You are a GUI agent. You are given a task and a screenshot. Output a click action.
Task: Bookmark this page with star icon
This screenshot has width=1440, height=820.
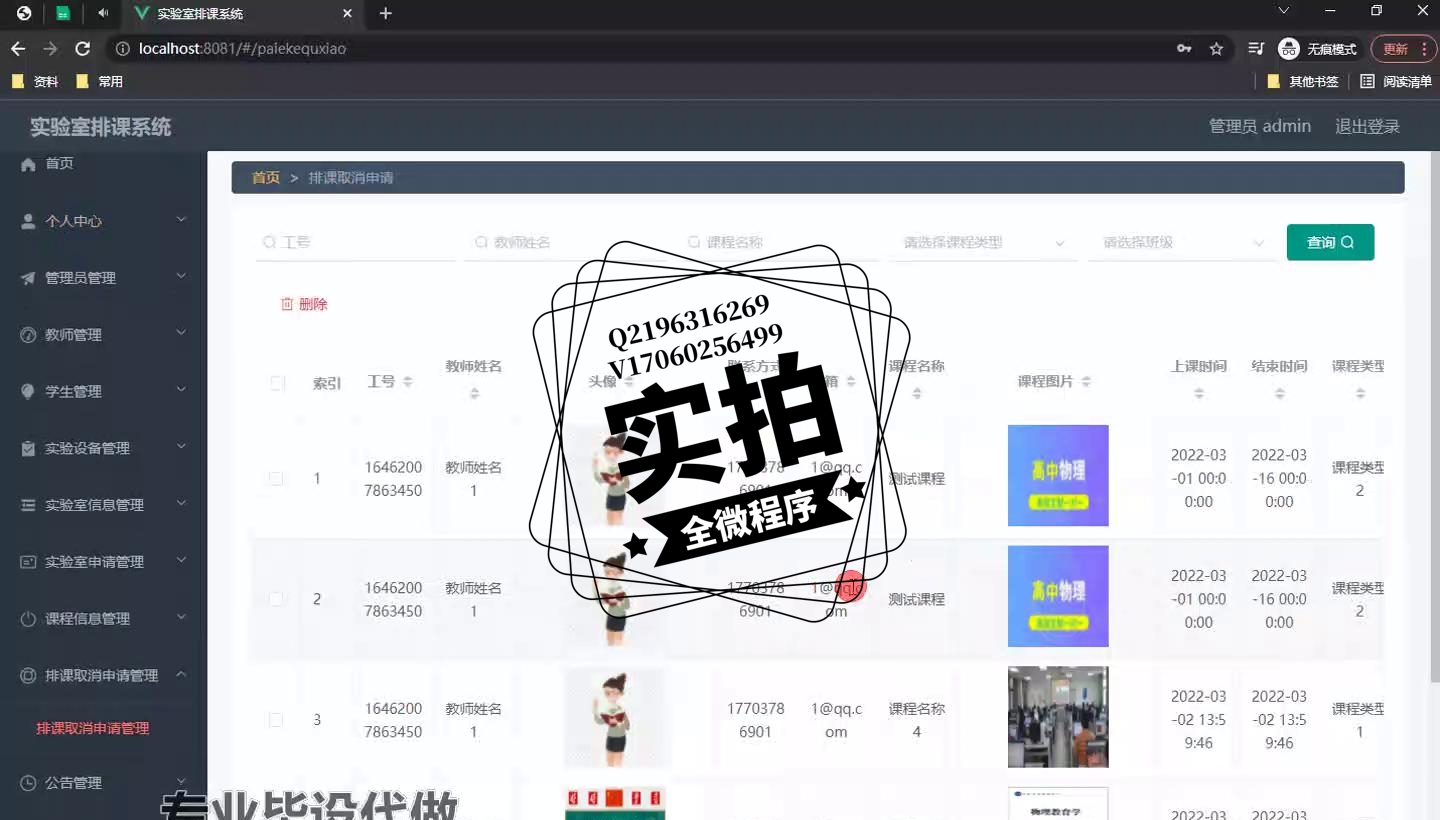[1216, 48]
